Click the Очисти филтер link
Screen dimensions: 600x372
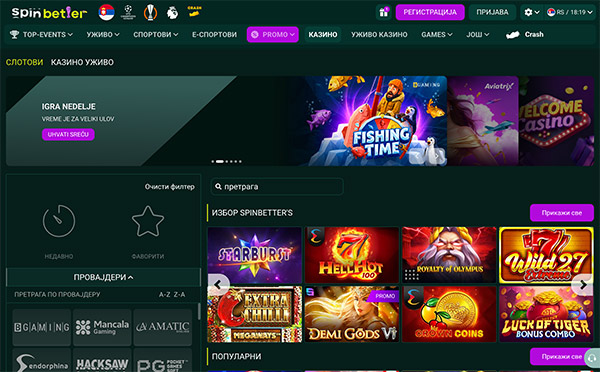[x=170, y=187]
